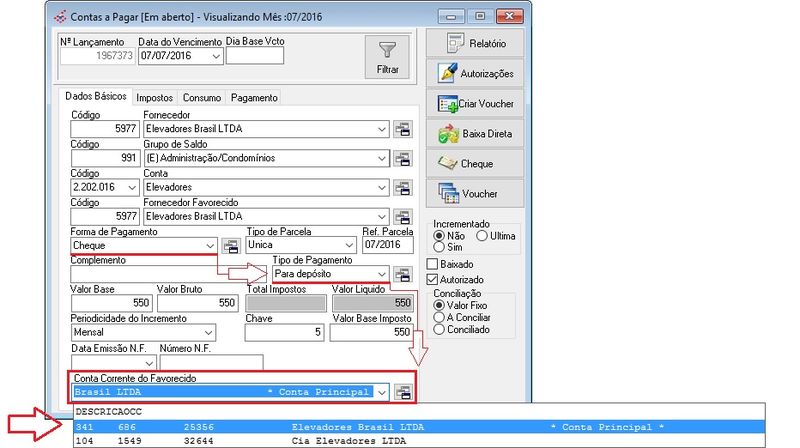
Task: Click the lookup icon beside Fornecedor Favorecido
Action: coord(403,216)
